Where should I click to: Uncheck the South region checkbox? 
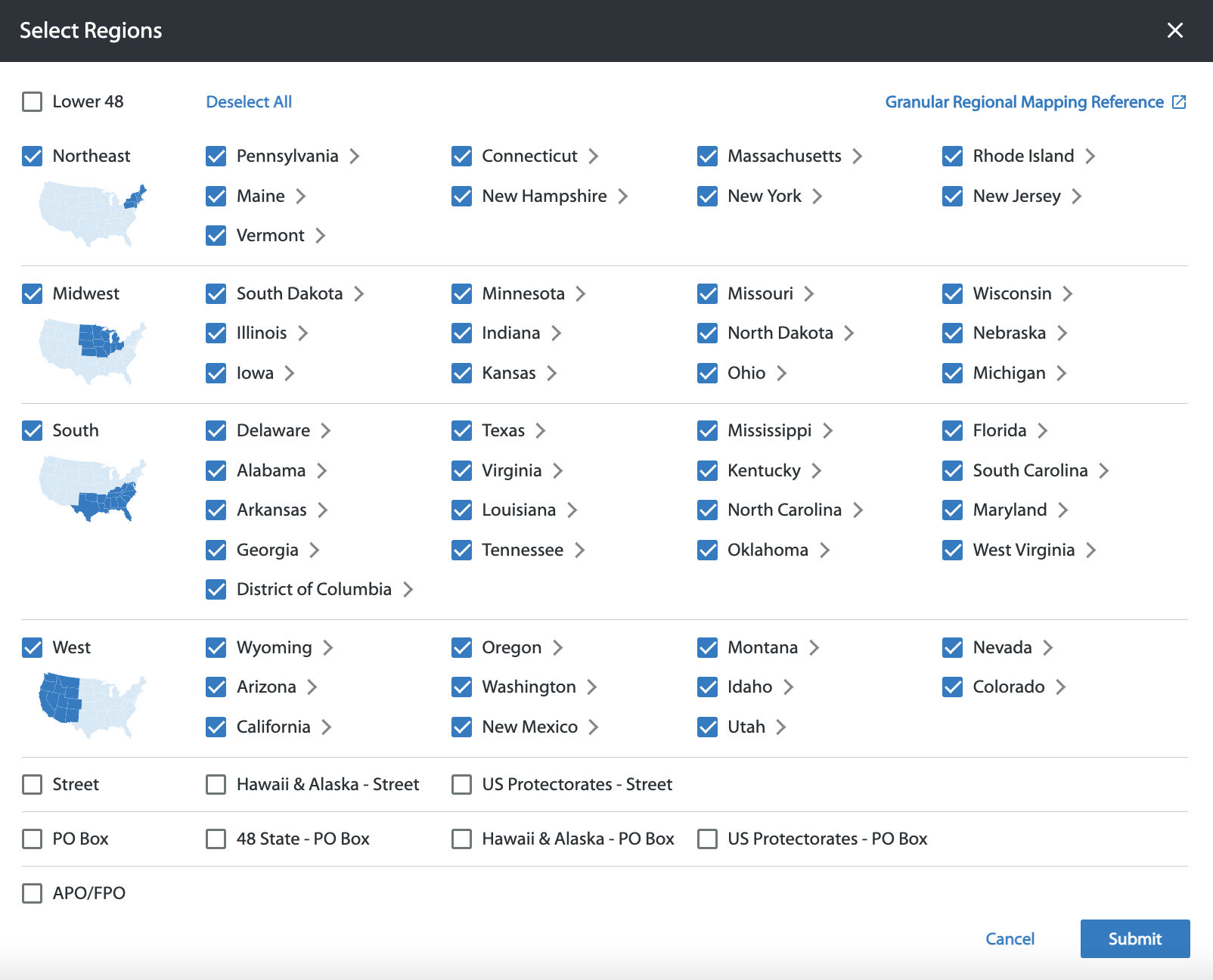(x=32, y=430)
